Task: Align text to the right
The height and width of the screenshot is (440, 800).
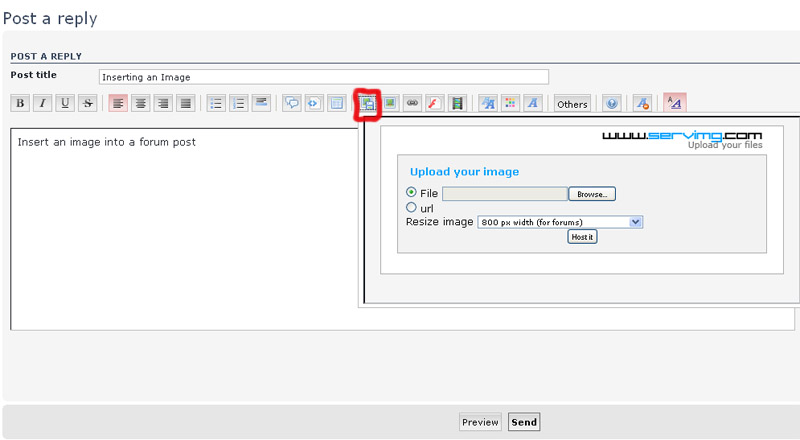Action: 163,104
